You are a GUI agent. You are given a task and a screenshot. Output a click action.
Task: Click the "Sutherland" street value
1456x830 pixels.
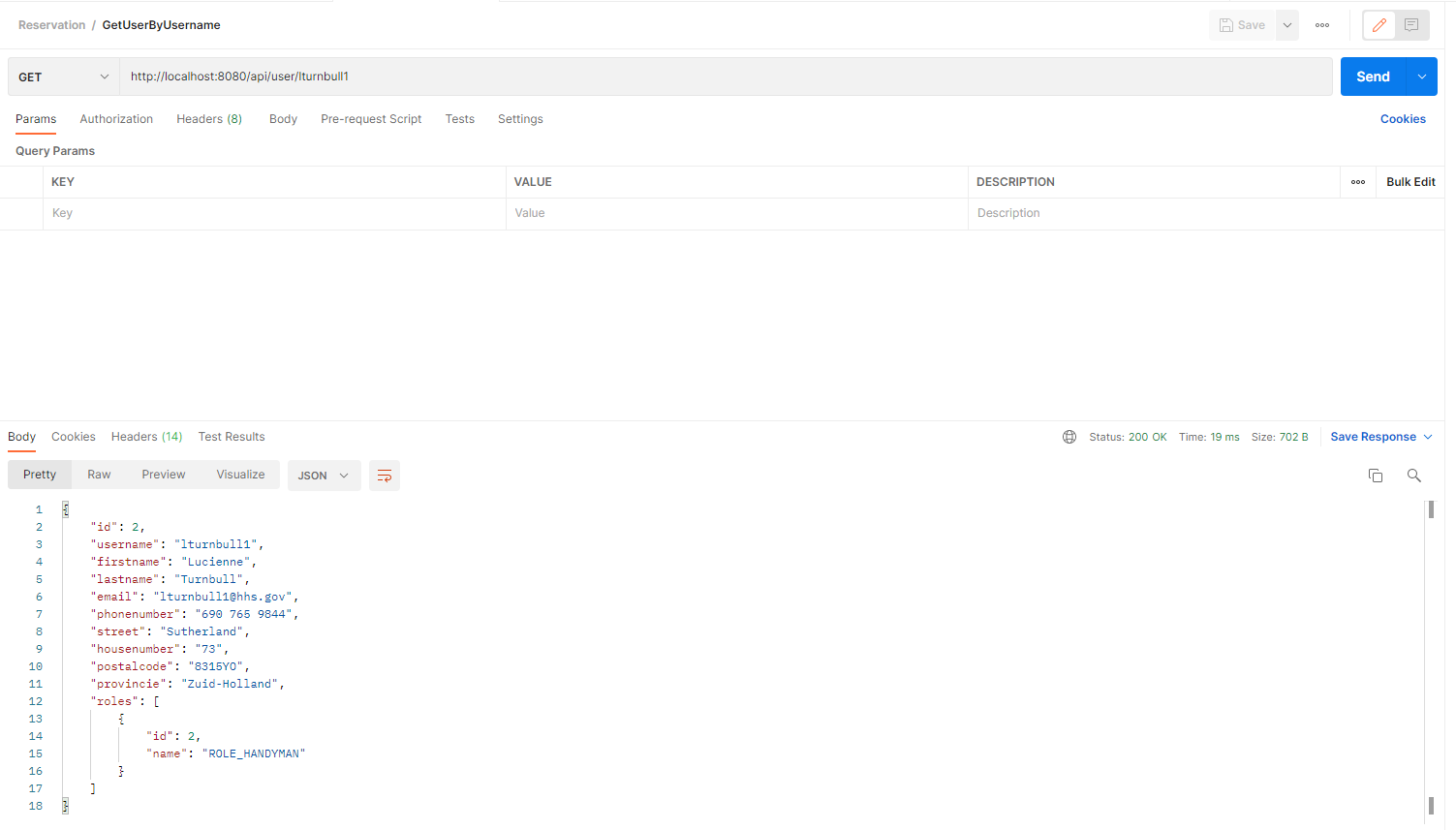pos(201,631)
